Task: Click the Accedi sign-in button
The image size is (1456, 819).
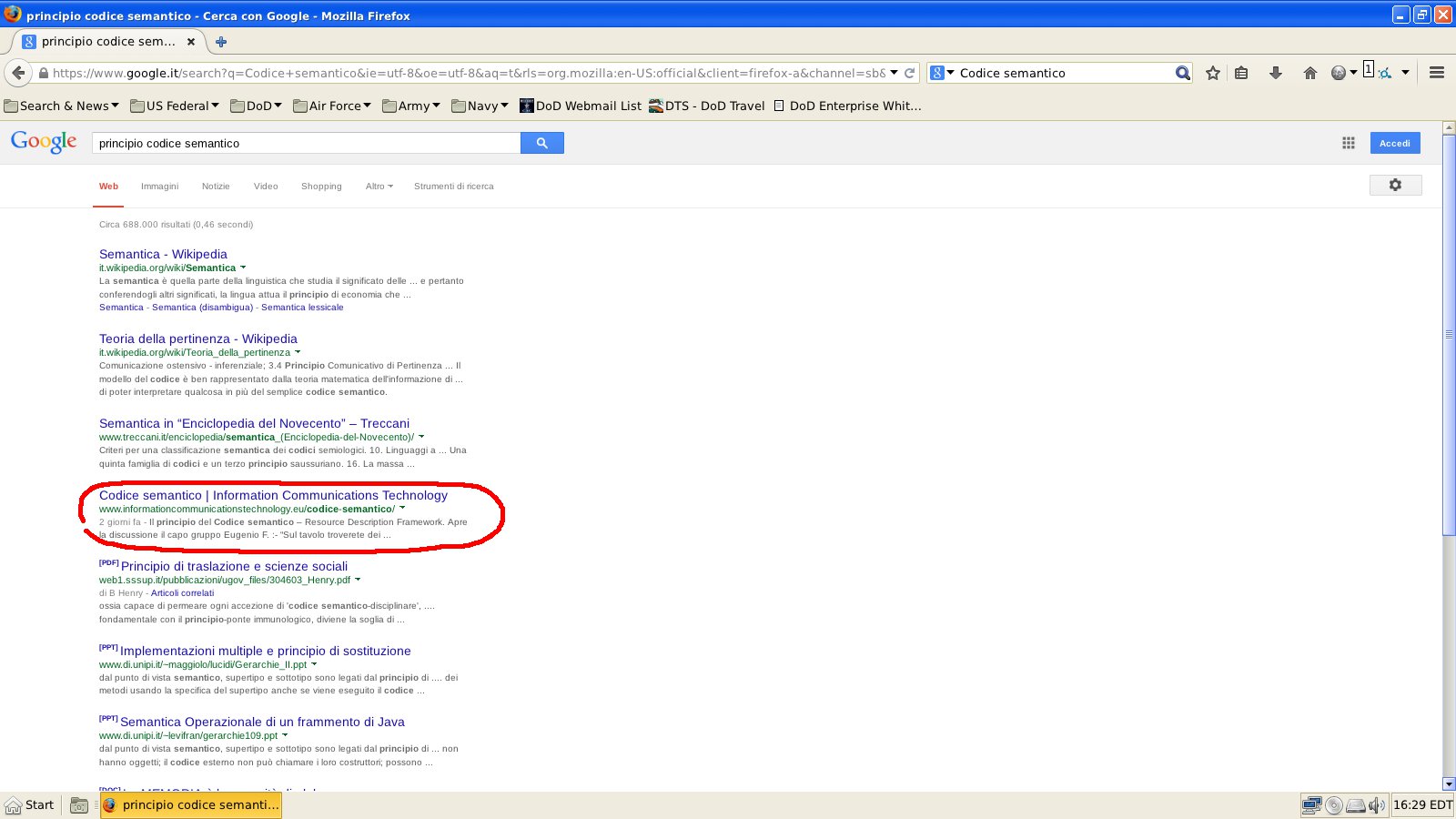Action: (1395, 143)
